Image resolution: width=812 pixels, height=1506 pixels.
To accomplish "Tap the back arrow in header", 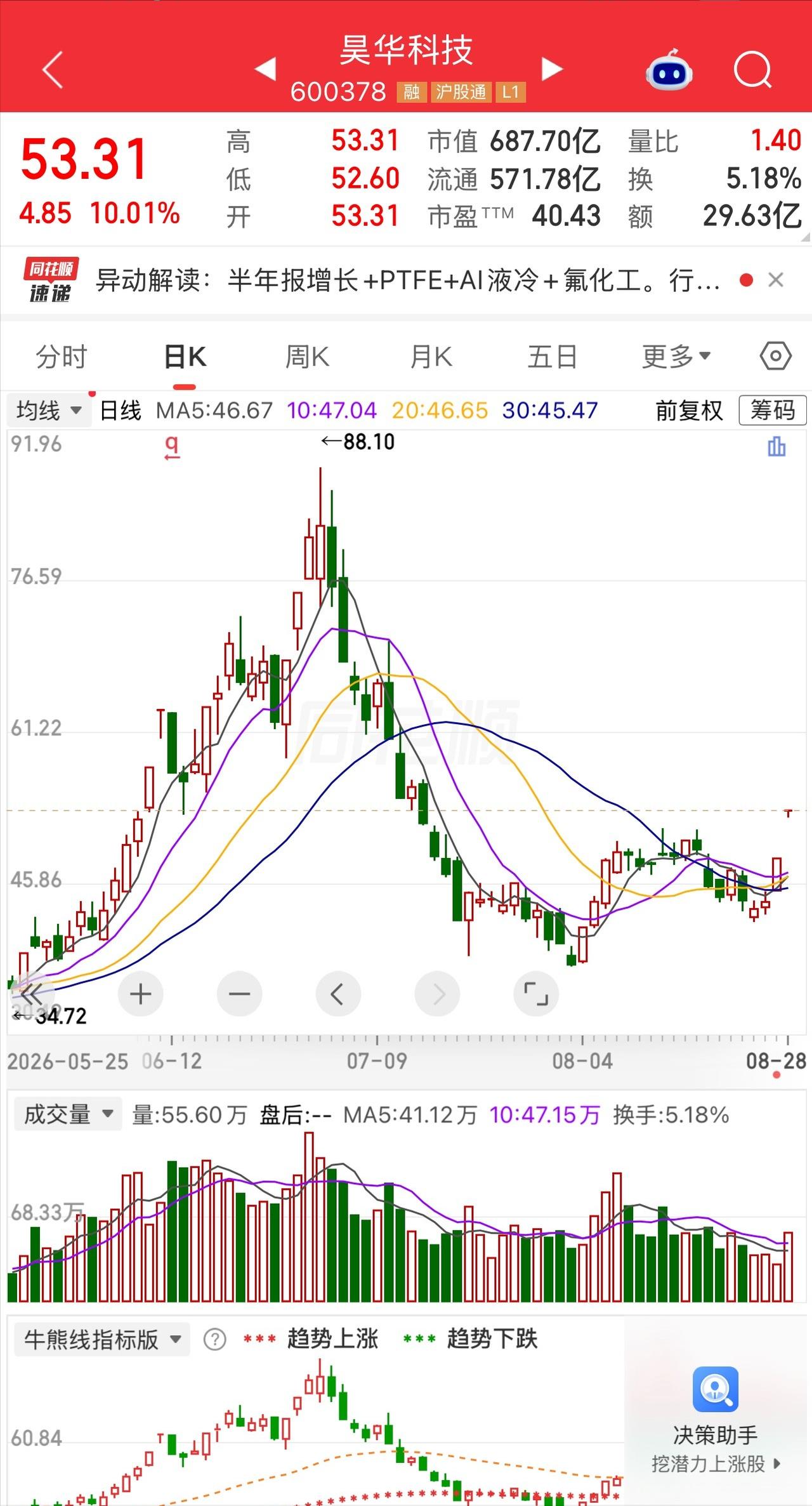I will pyautogui.click(x=53, y=69).
